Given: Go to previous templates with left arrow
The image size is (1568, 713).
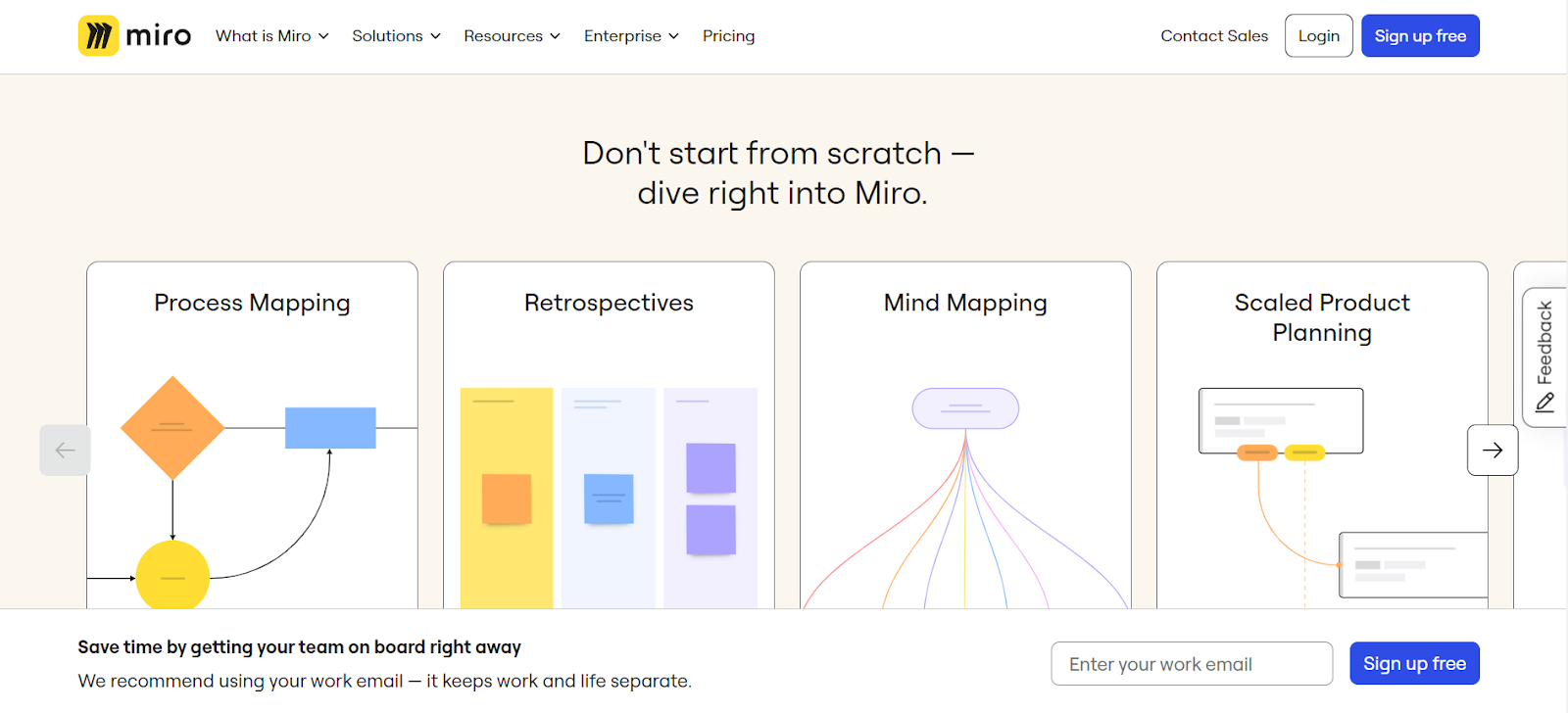Looking at the screenshot, I should coord(65,451).
